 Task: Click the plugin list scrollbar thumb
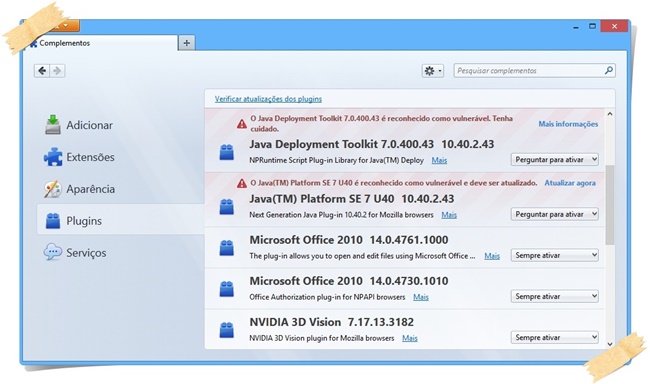click(610, 205)
